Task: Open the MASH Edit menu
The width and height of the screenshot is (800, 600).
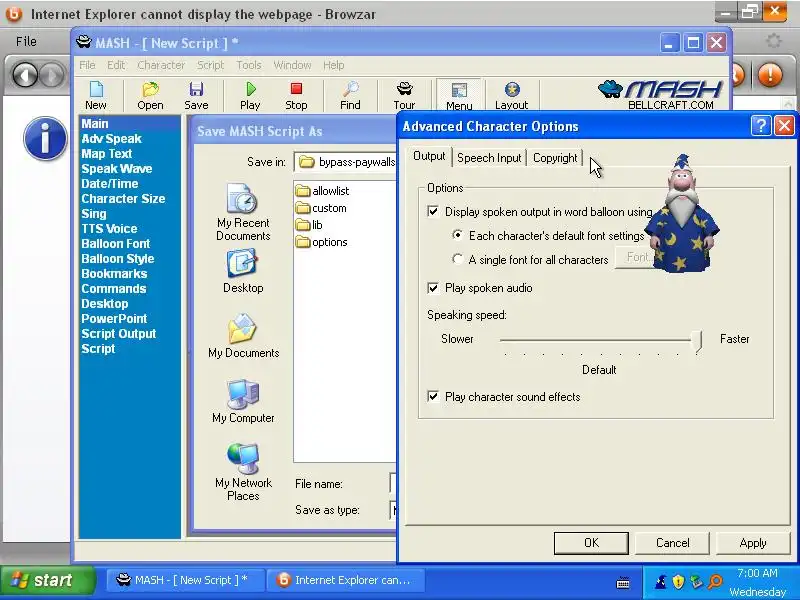Action: click(116, 65)
